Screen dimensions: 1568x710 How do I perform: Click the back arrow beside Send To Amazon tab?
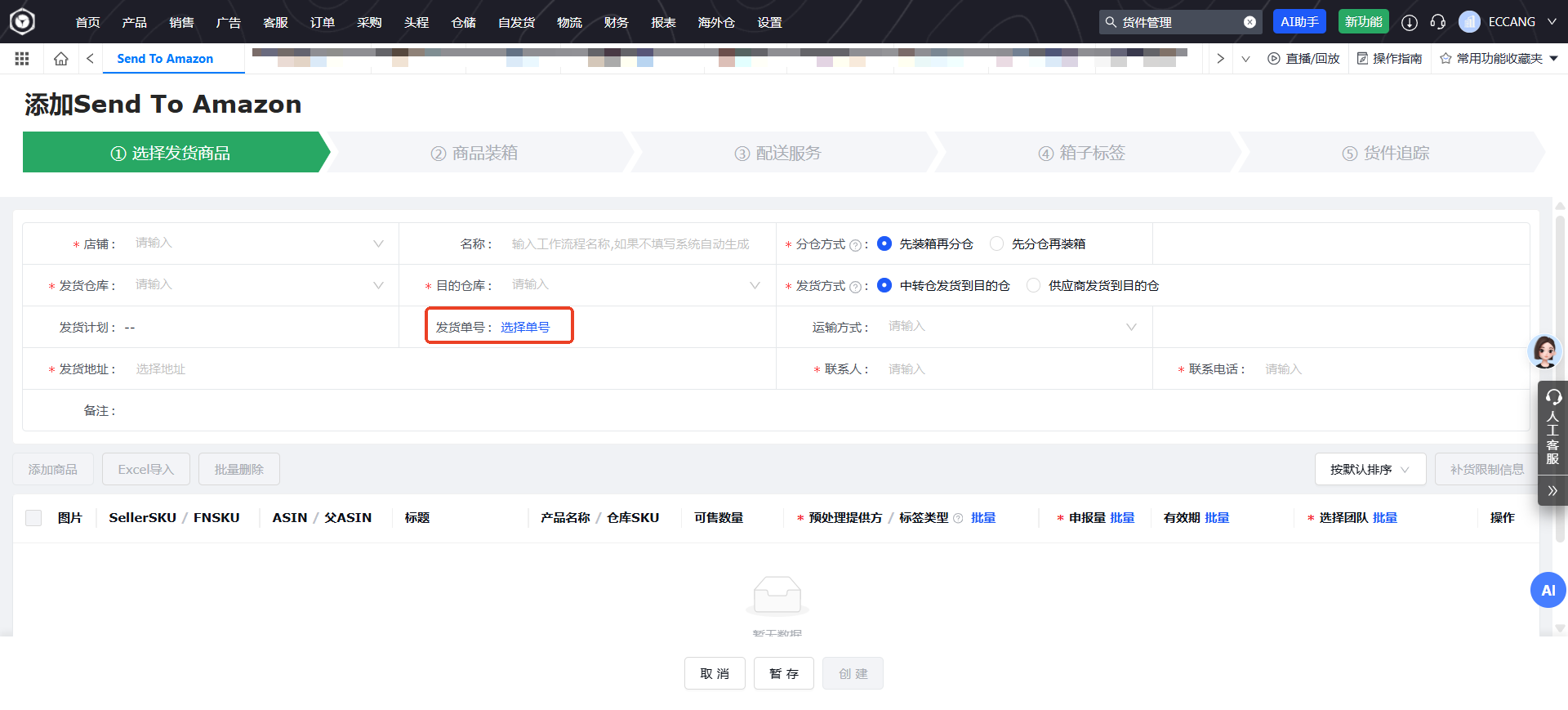pos(90,59)
